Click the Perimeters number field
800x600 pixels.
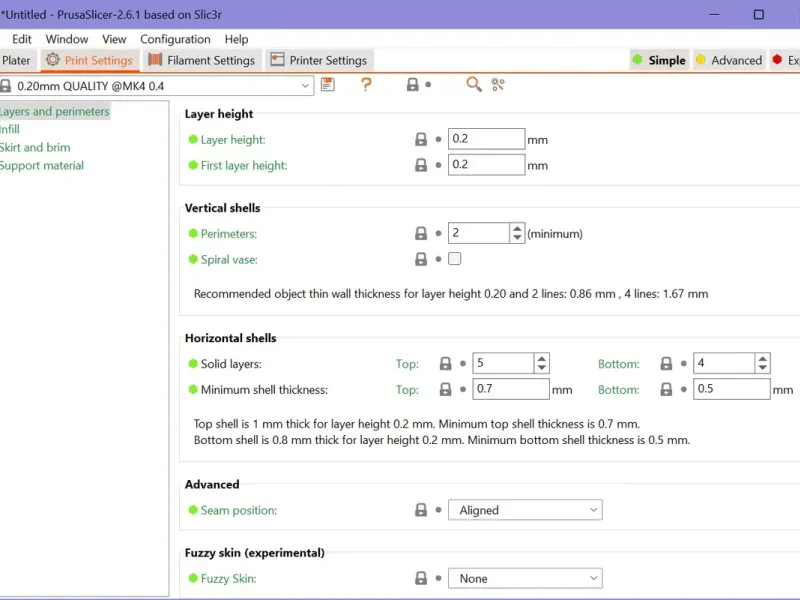[x=479, y=233]
